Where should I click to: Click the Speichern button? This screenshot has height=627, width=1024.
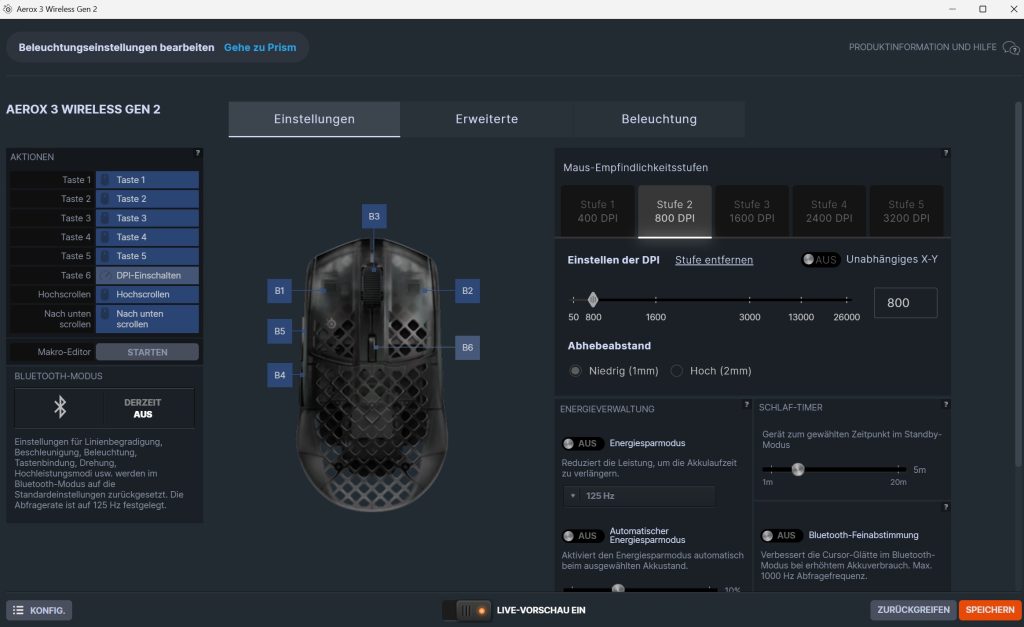989,610
